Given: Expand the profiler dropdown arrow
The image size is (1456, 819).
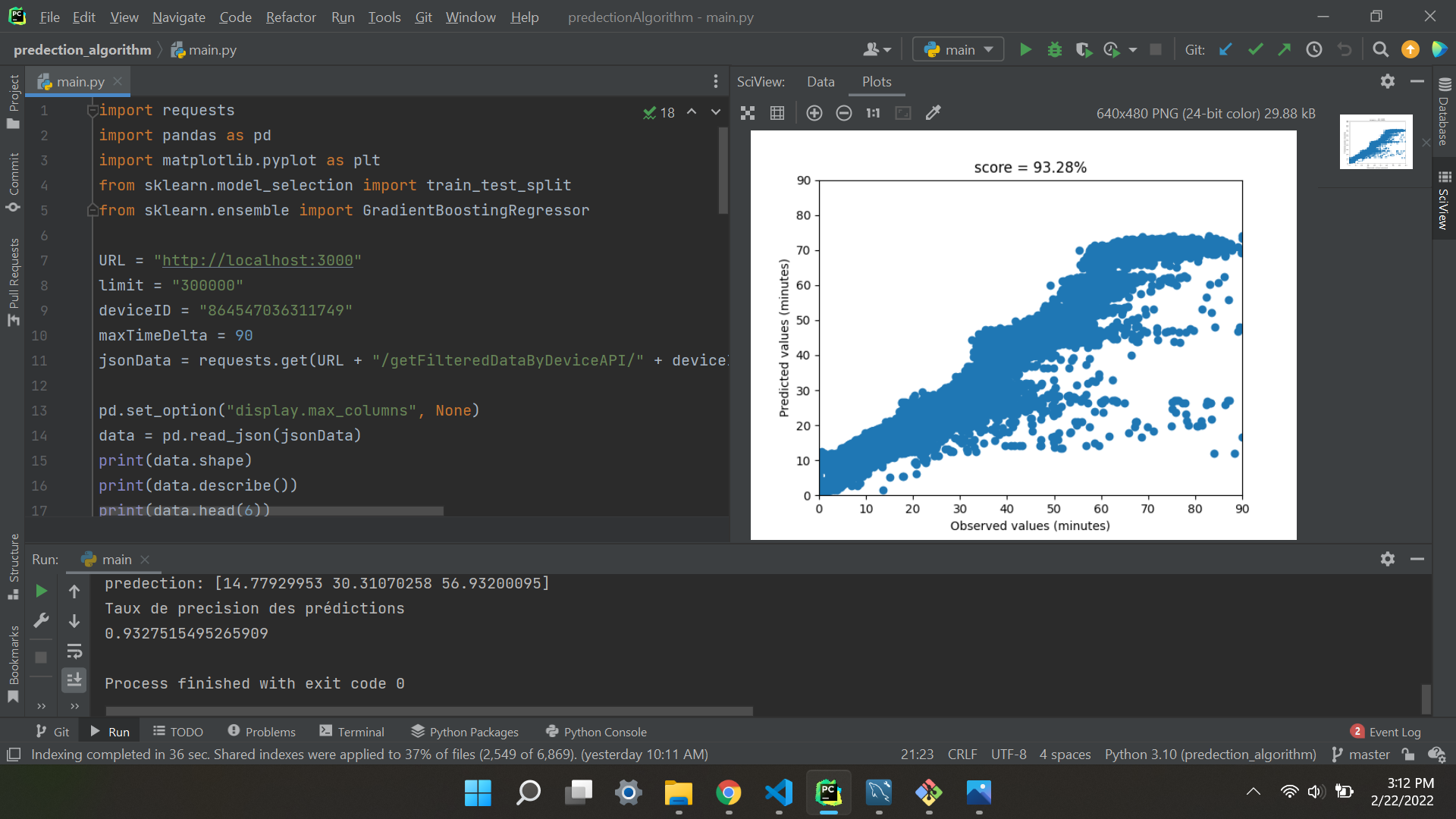Looking at the screenshot, I should (1131, 49).
